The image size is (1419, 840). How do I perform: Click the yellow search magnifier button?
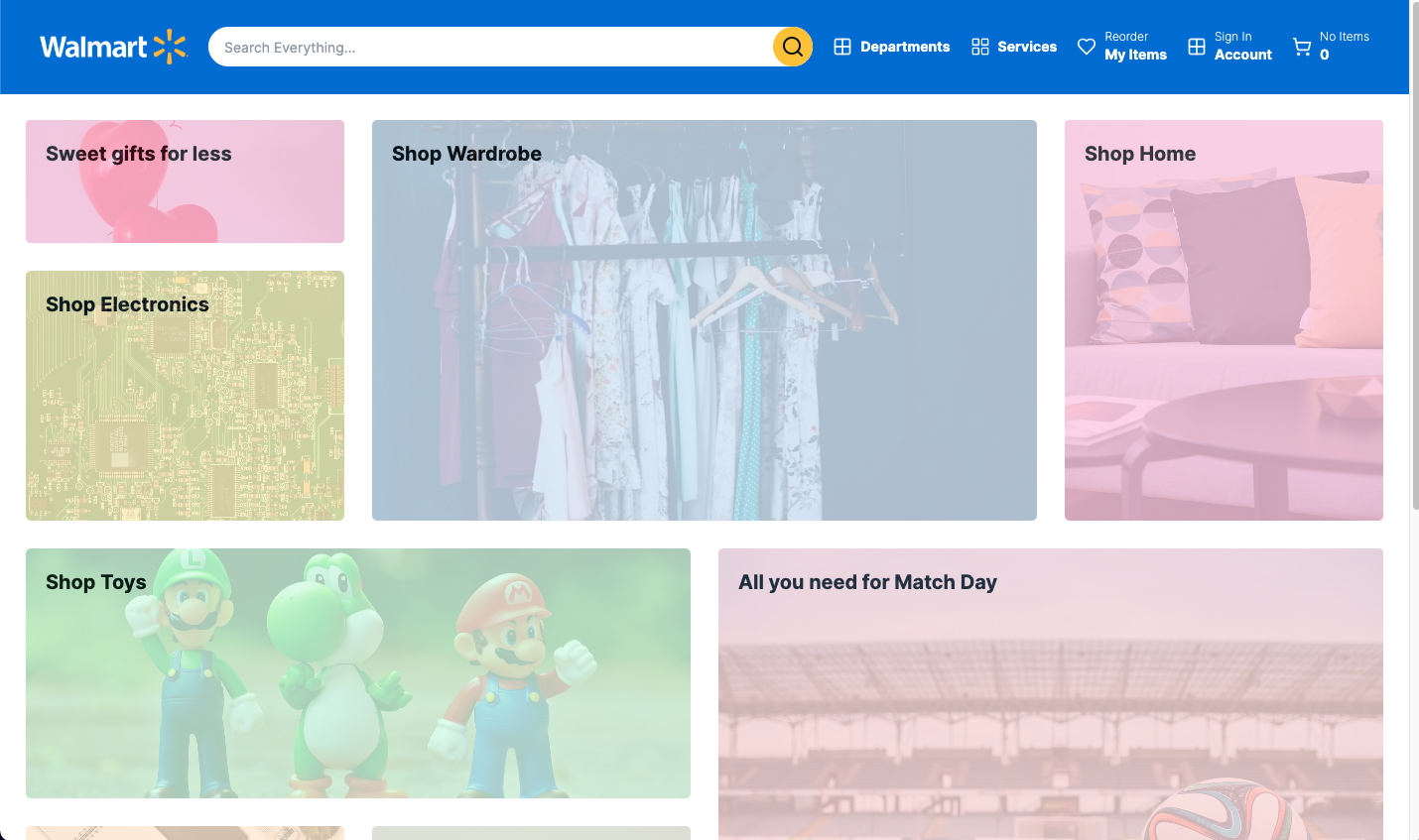(793, 47)
